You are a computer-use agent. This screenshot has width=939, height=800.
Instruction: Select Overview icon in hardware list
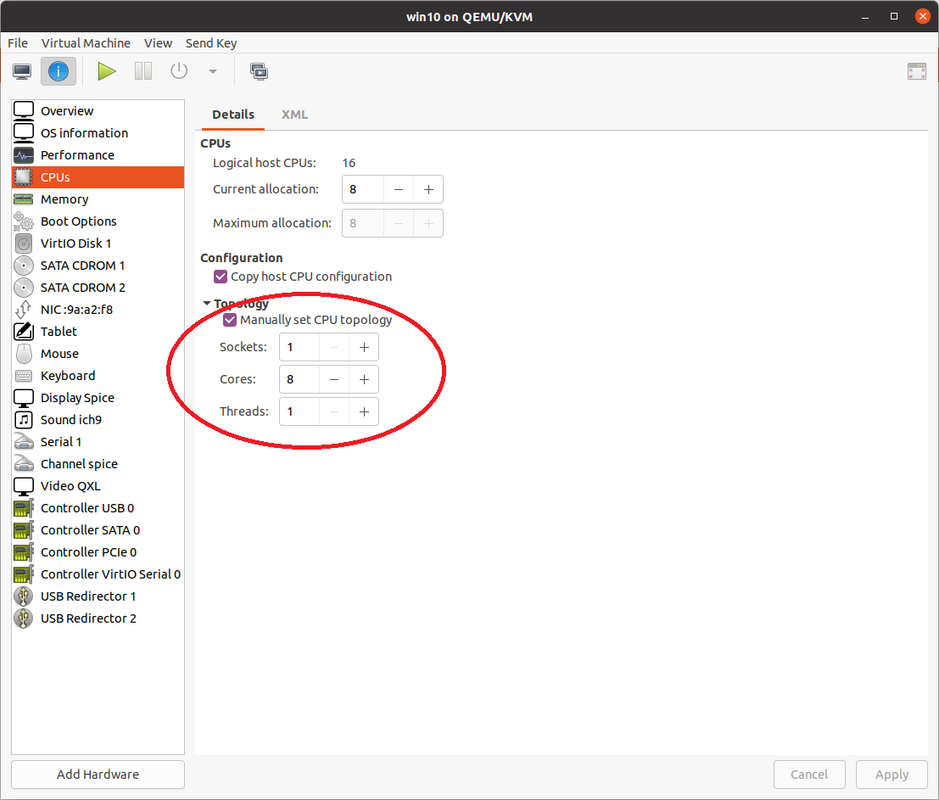[23, 111]
